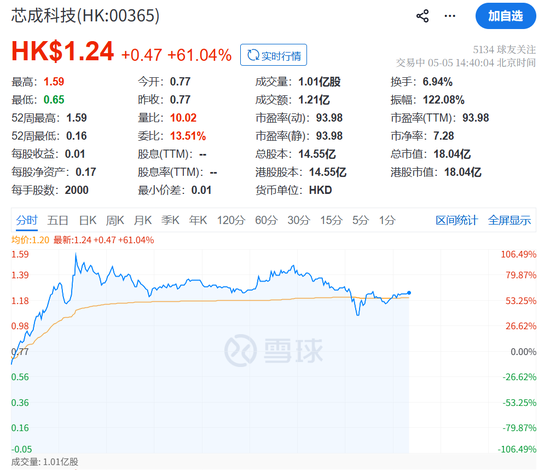Click the 委比 value 13.51%

pyautogui.click(x=188, y=136)
